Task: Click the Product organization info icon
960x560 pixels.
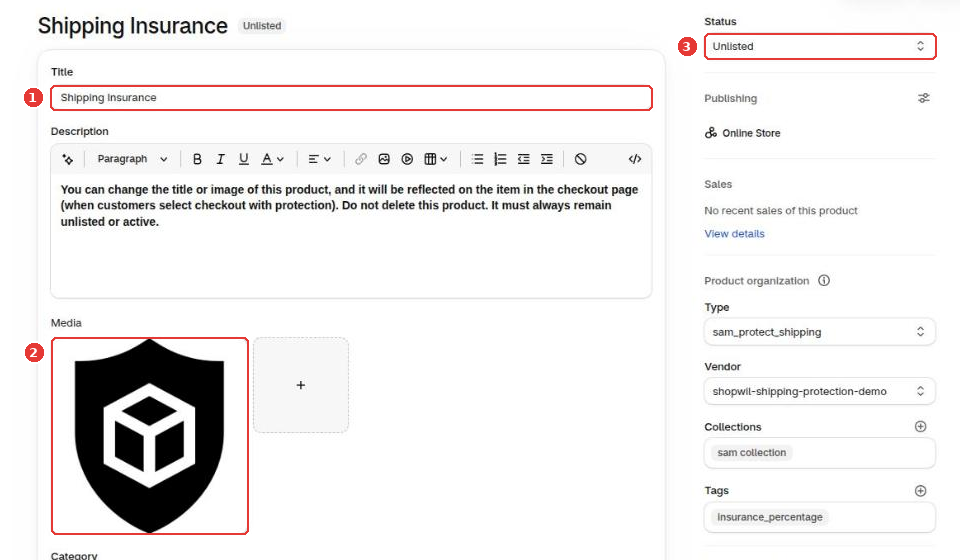Action: [824, 280]
